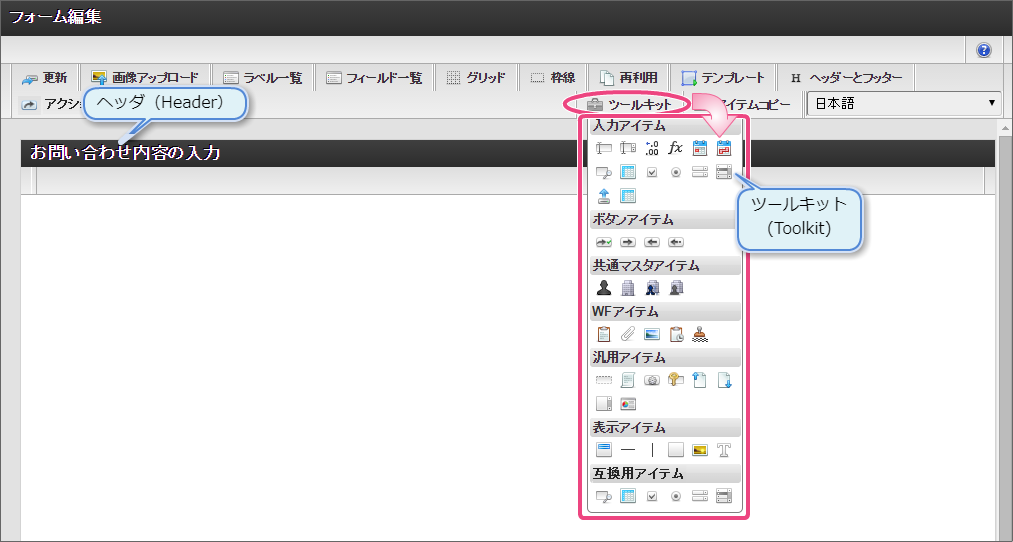Select the clipboard icon in WFアイテム
The width and height of the screenshot is (1013, 542).
[603, 334]
